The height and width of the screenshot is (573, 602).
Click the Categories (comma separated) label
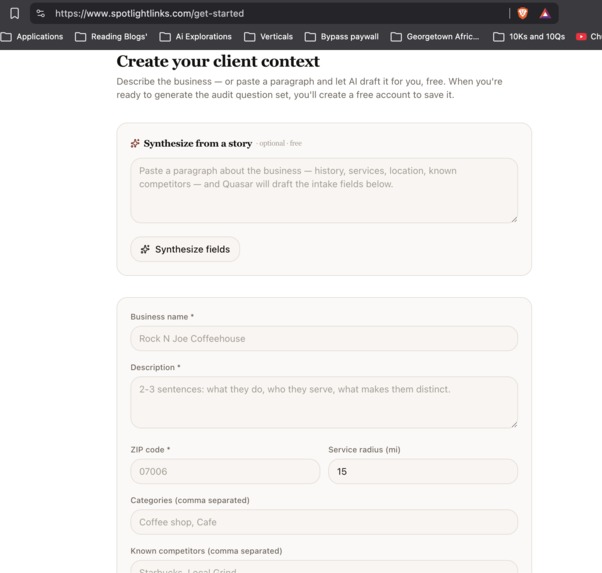[x=190, y=500]
